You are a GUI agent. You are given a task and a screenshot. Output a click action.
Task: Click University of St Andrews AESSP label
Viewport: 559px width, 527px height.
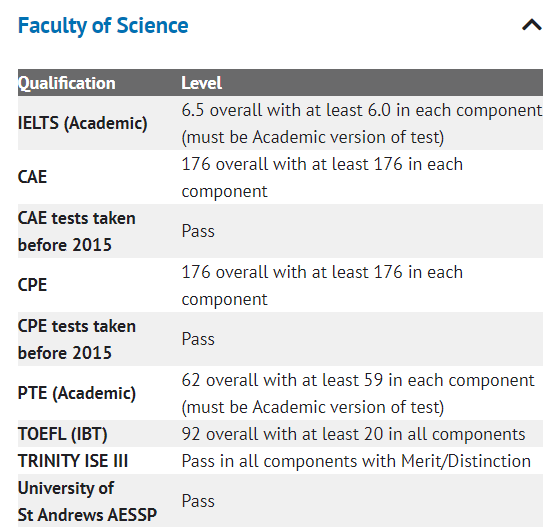coord(87,501)
